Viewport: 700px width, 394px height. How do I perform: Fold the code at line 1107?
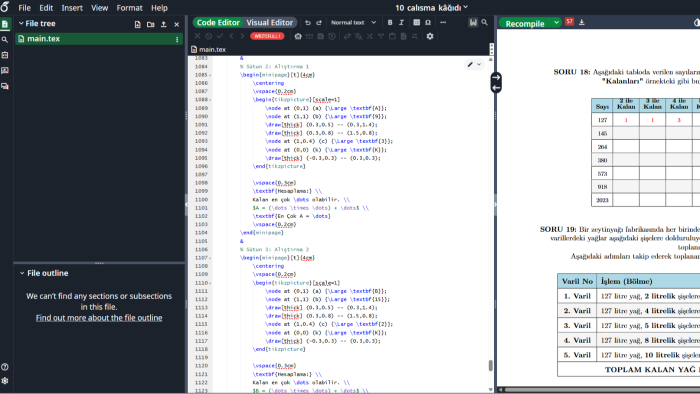210,258
